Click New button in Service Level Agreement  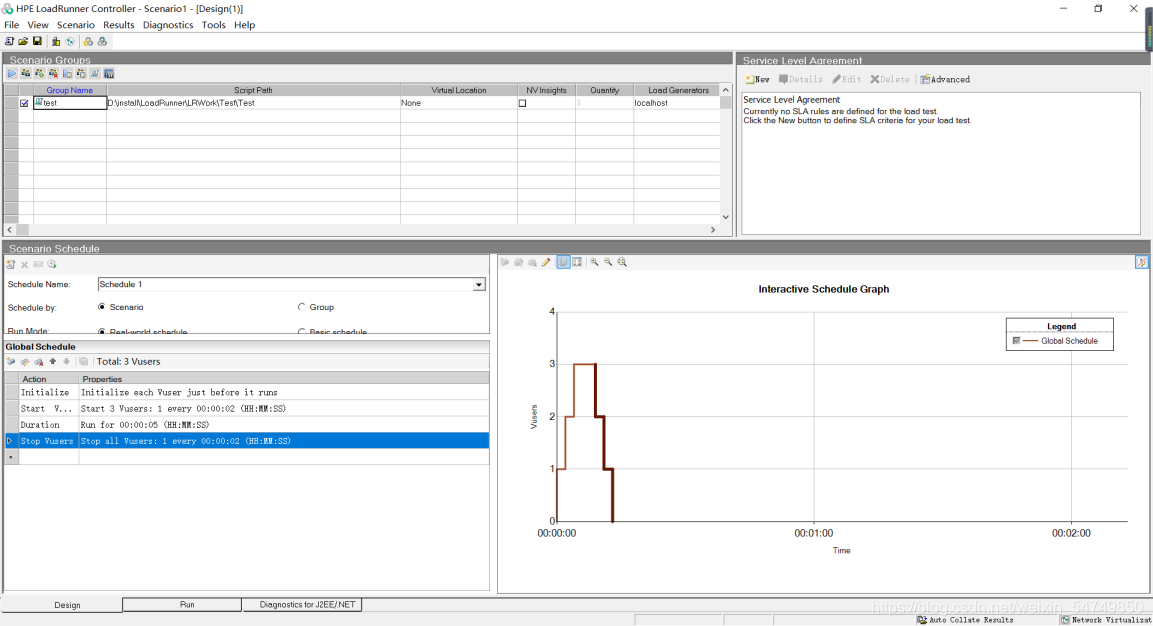(757, 79)
